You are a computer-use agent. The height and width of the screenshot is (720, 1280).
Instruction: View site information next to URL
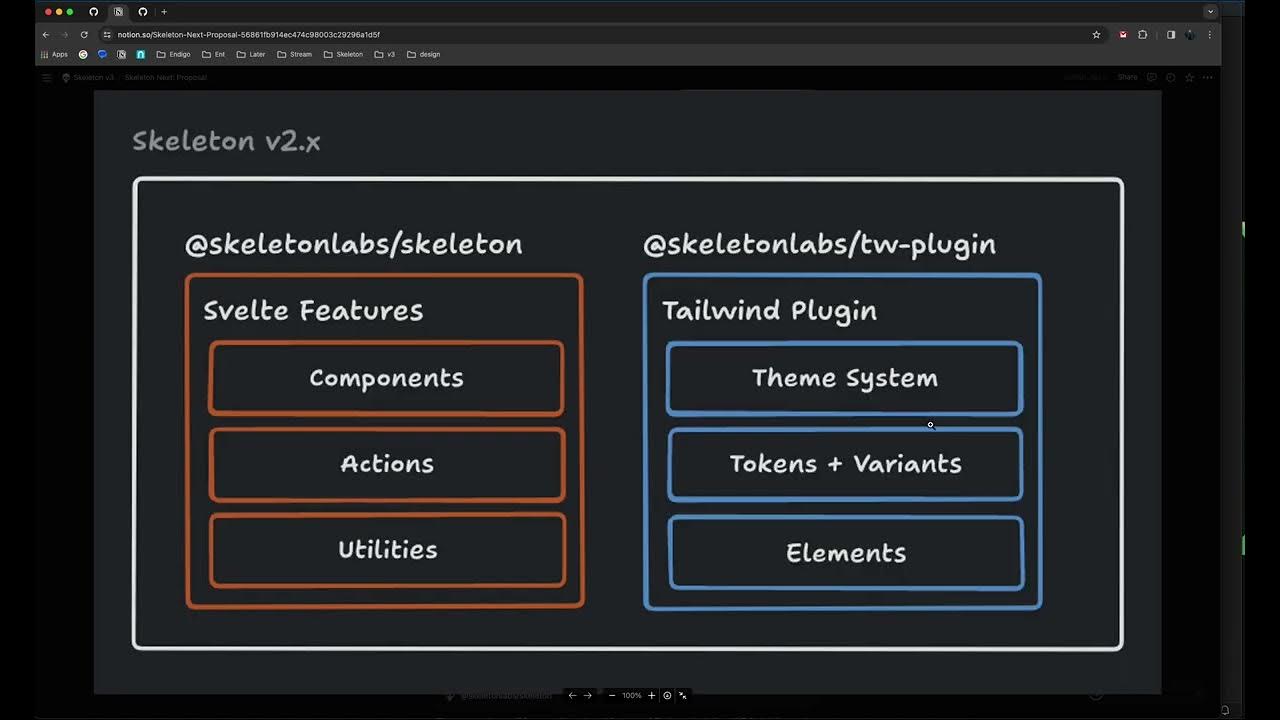107,34
